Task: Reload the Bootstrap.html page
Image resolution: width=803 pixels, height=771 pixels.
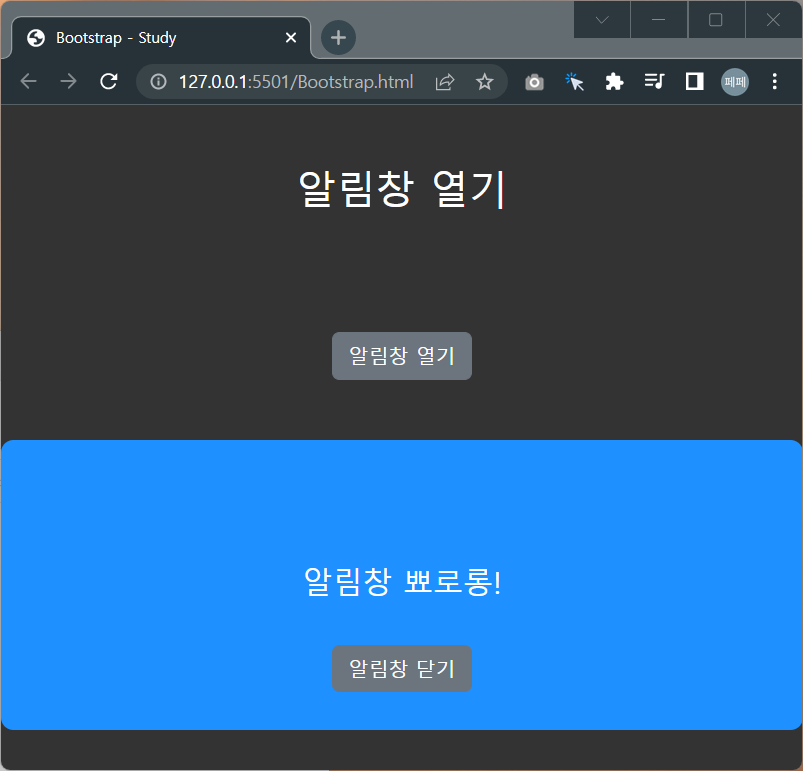Action: point(109,81)
